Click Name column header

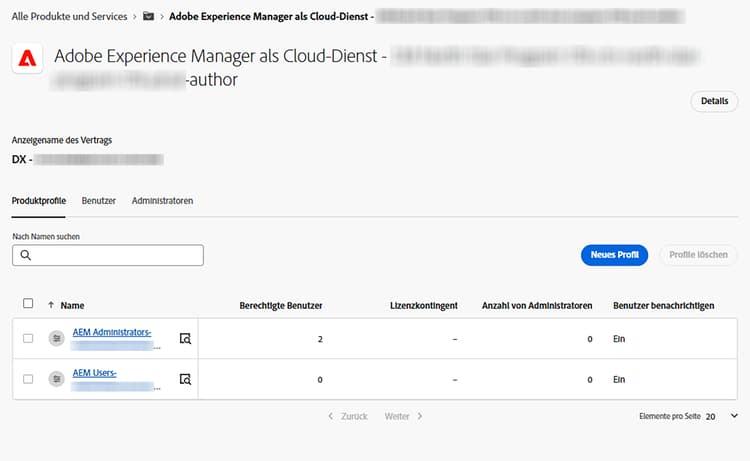click(x=72, y=305)
